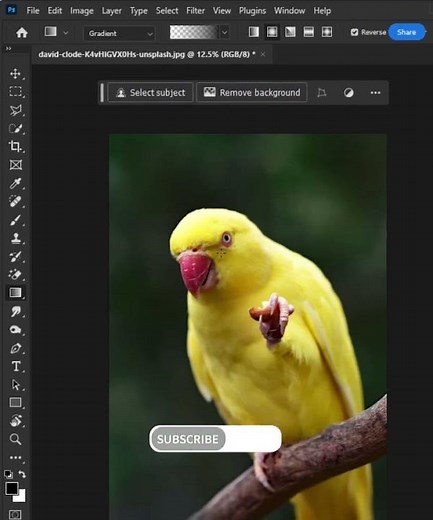The image size is (433, 520).
Task: Select the Rectangle shape tool
Action: point(15,402)
